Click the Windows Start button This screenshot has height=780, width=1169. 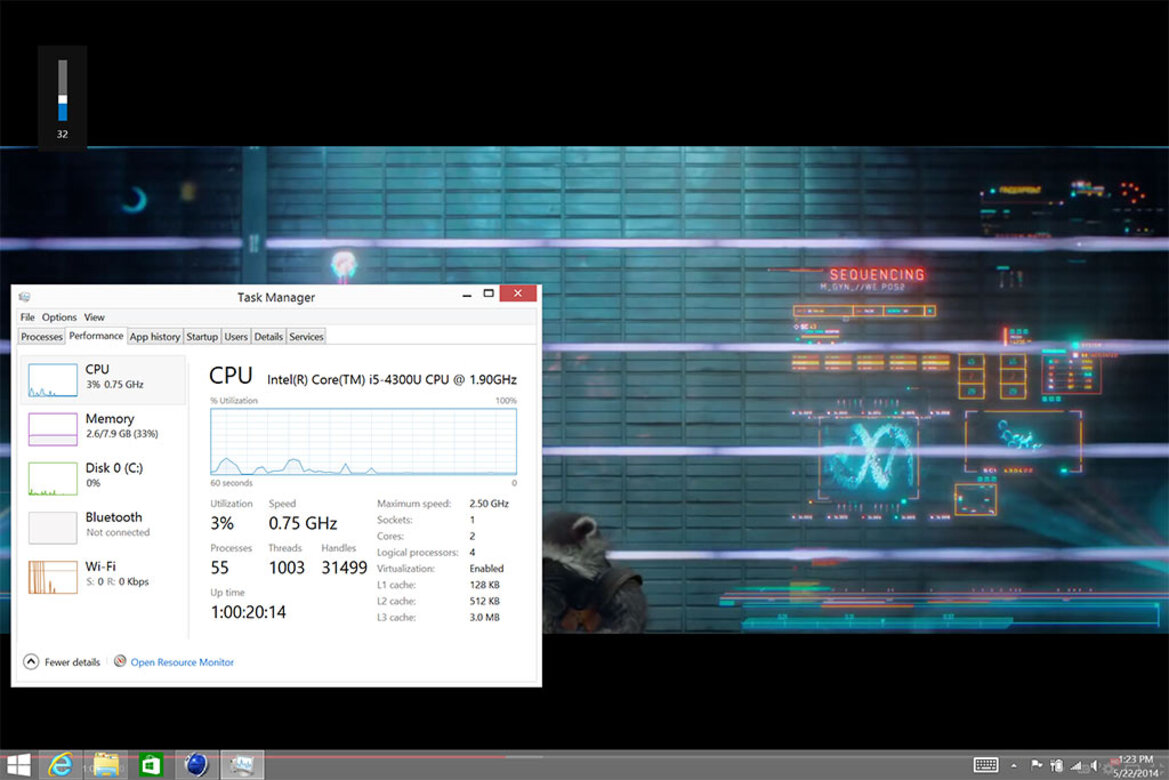[19, 765]
